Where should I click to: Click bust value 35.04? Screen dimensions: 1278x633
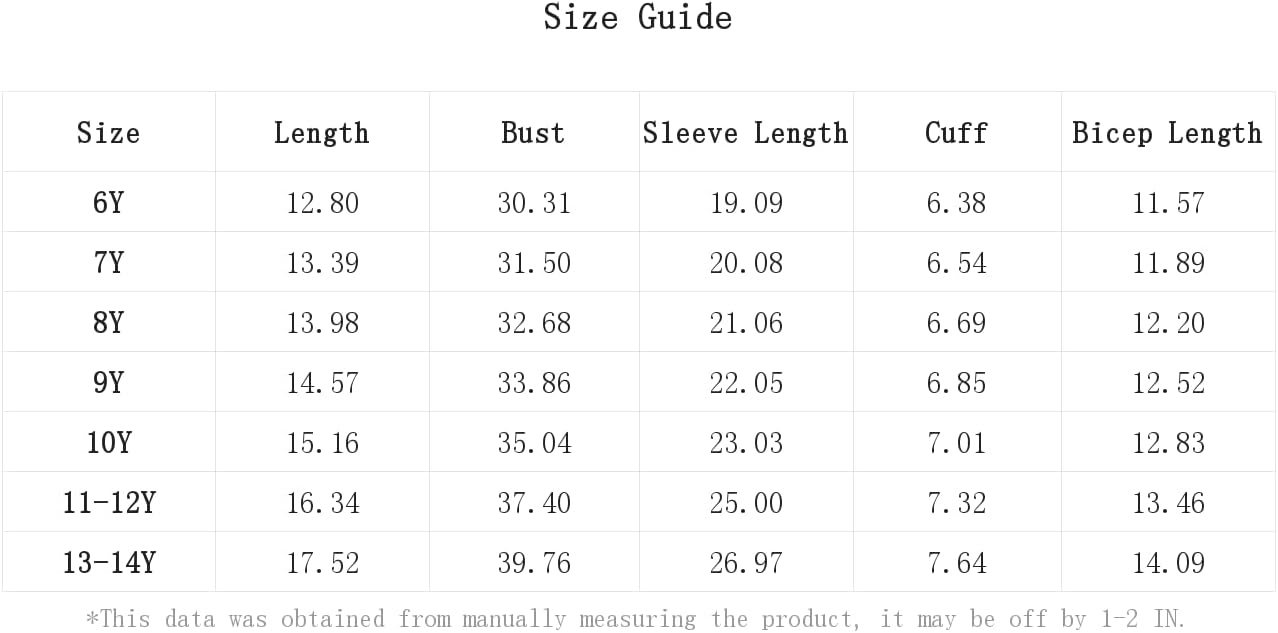click(534, 443)
